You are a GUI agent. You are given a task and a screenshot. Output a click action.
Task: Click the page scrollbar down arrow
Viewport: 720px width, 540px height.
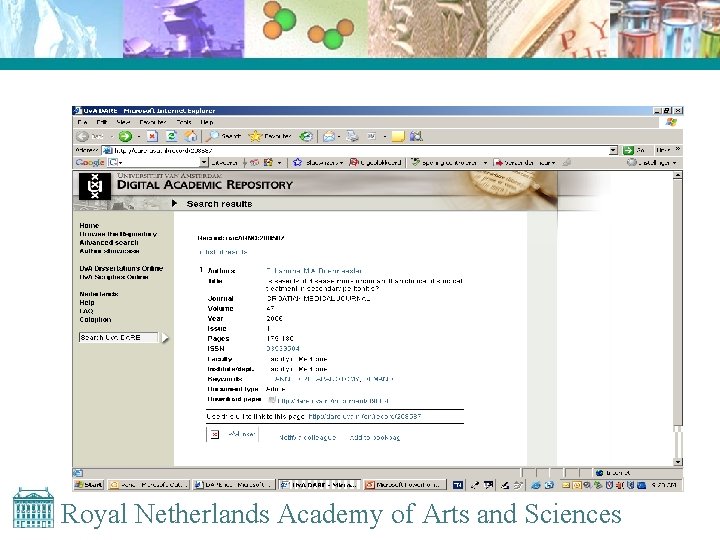click(x=678, y=461)
